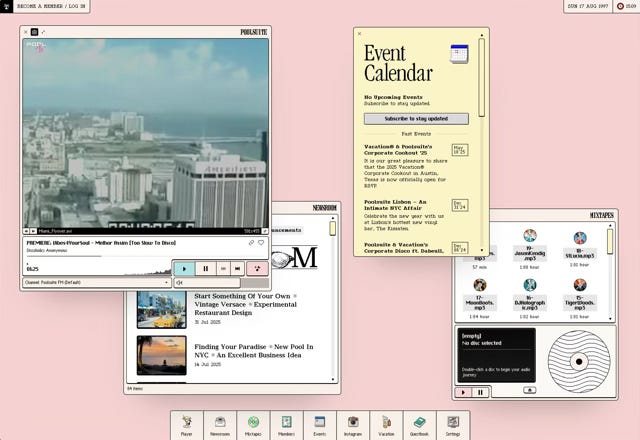Screen dimensions: 640x440
Task: Open the Members dock icon
Action: (x=287, y=426)
